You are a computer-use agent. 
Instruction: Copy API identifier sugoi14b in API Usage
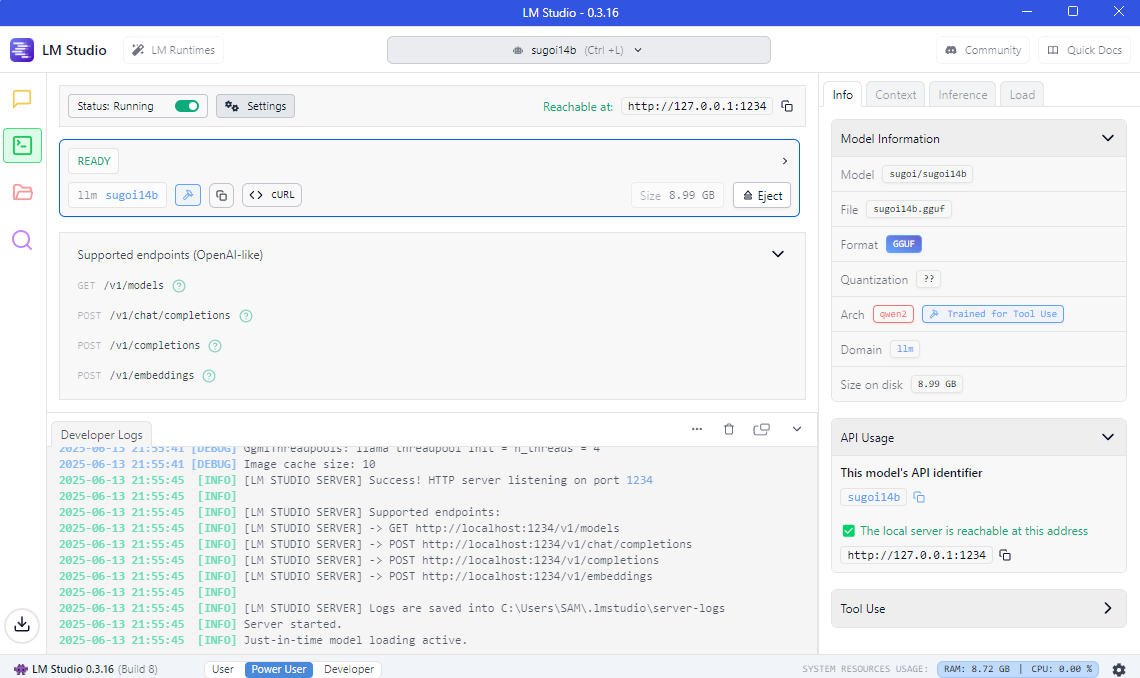pyautogui.click(x=919, y=497)
